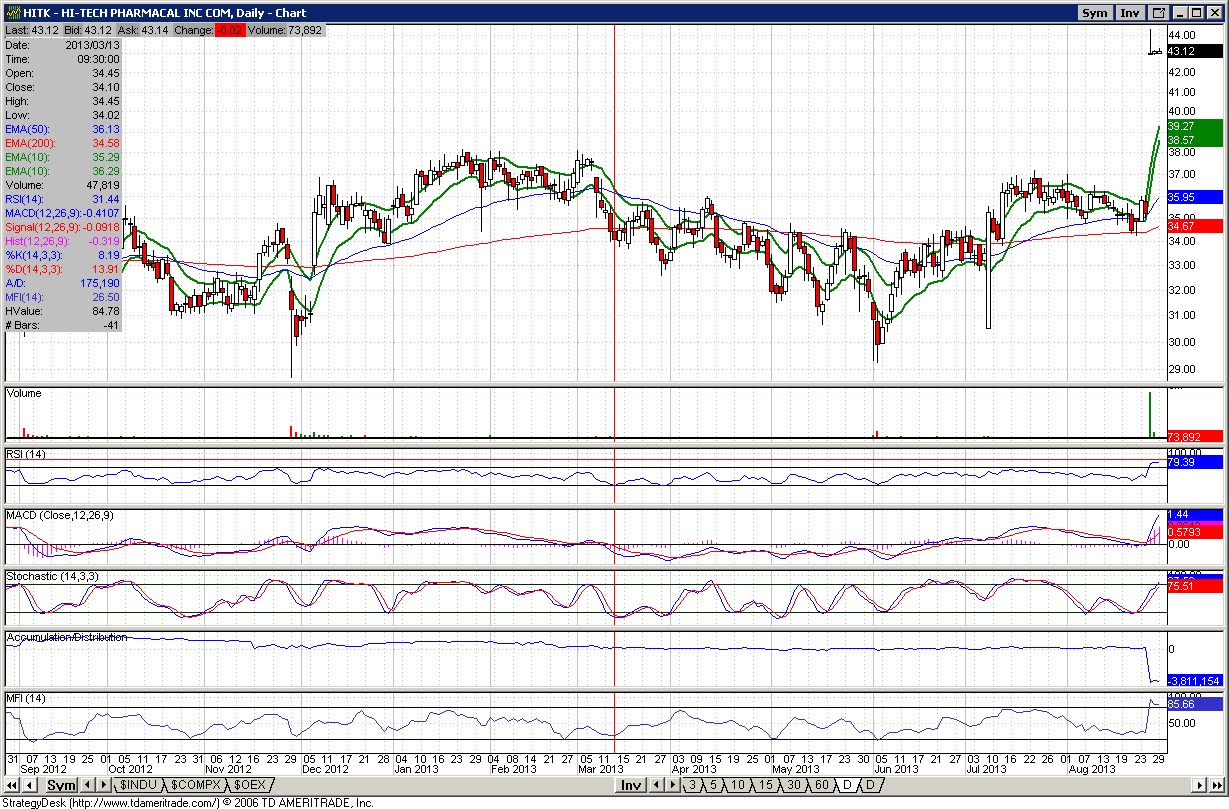This screenshot has height=809, width=1229.
Task: Click the Jun 2013 date axis label
Action: (897, 770)
